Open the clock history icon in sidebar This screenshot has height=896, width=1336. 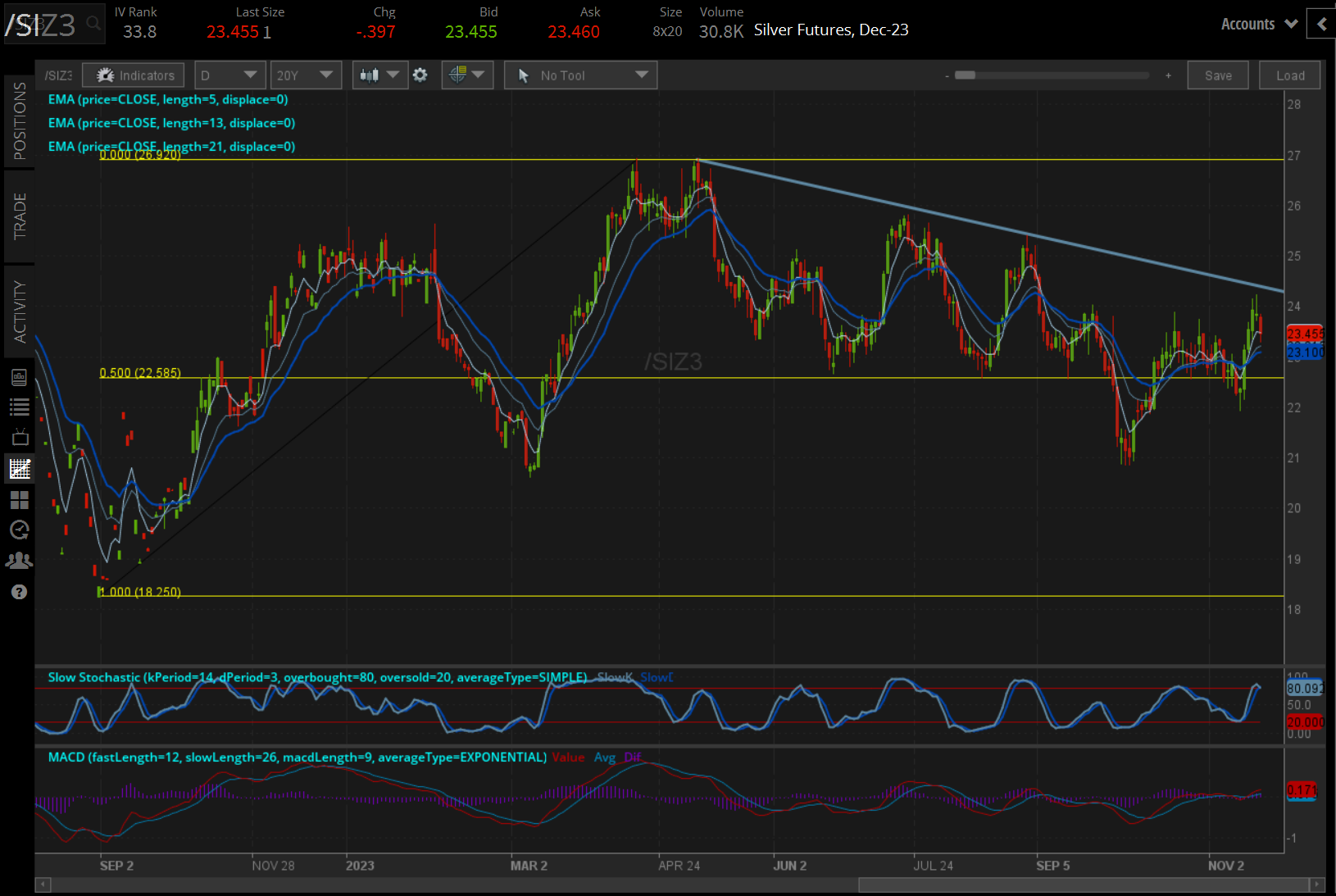[19, 530]
